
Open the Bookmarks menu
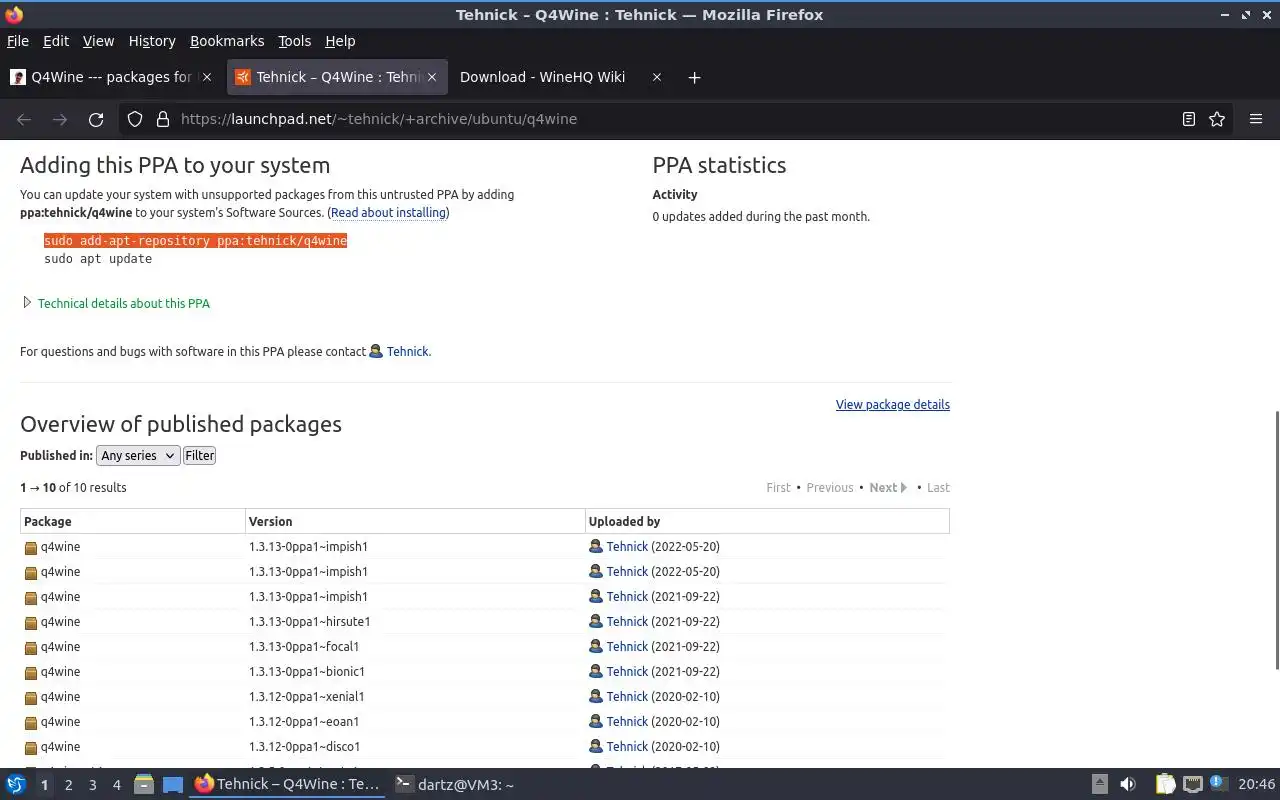[x=227, y=41]
